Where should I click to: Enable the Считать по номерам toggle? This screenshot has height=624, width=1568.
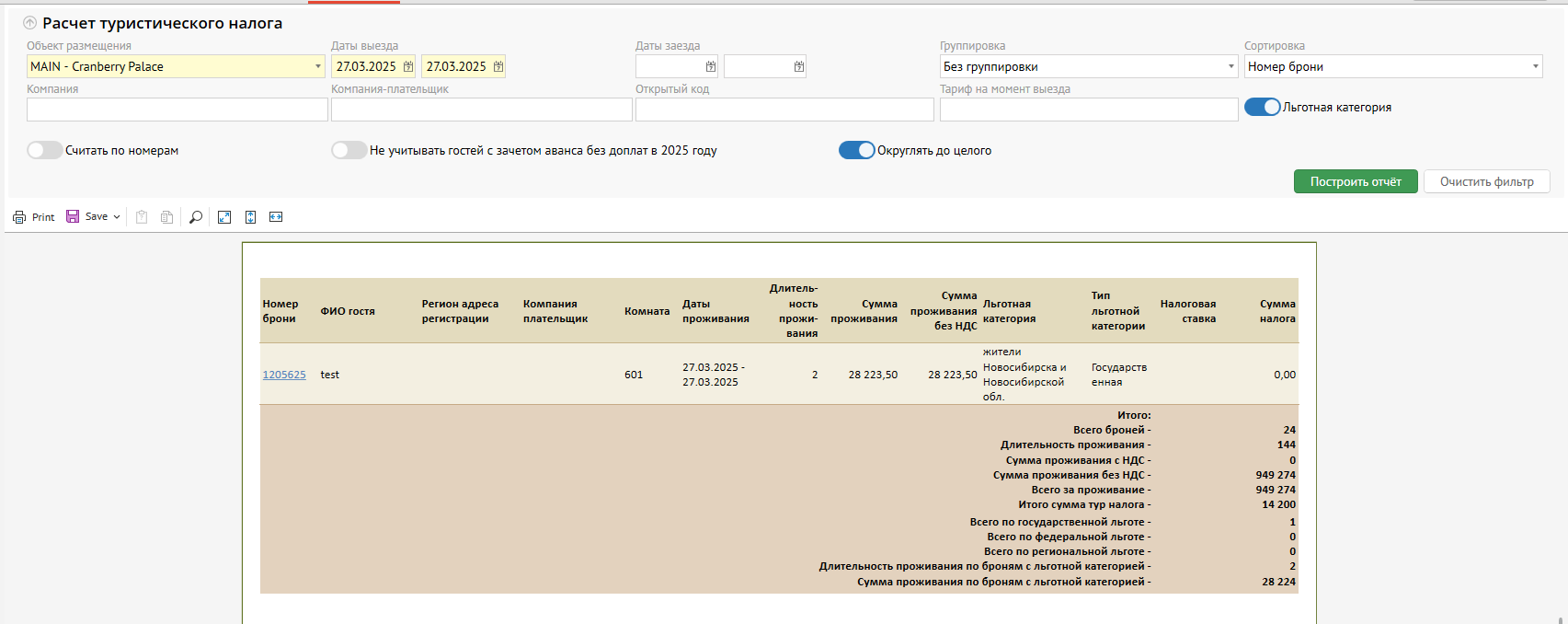click(x=44, y=150)
